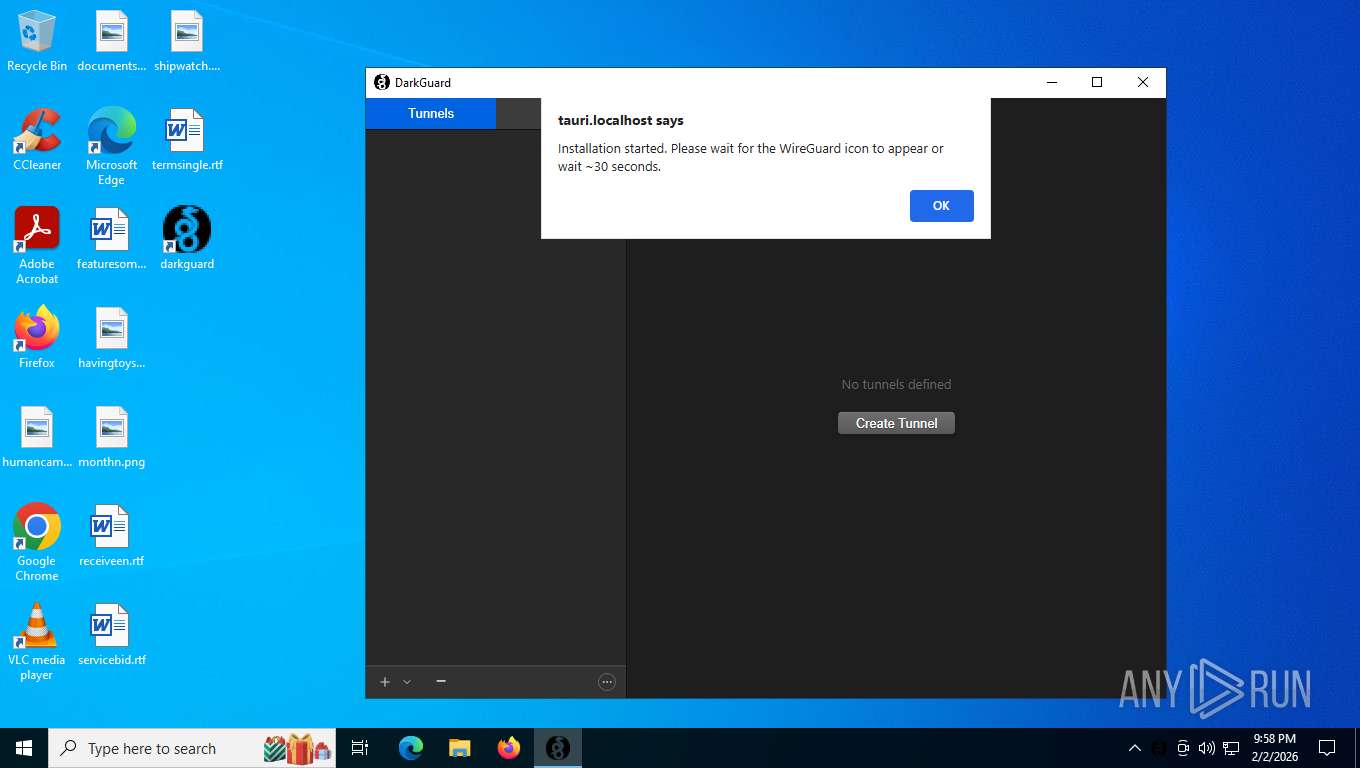
Task: Launch Firefox from the taskbar
Action: point(509,748)
